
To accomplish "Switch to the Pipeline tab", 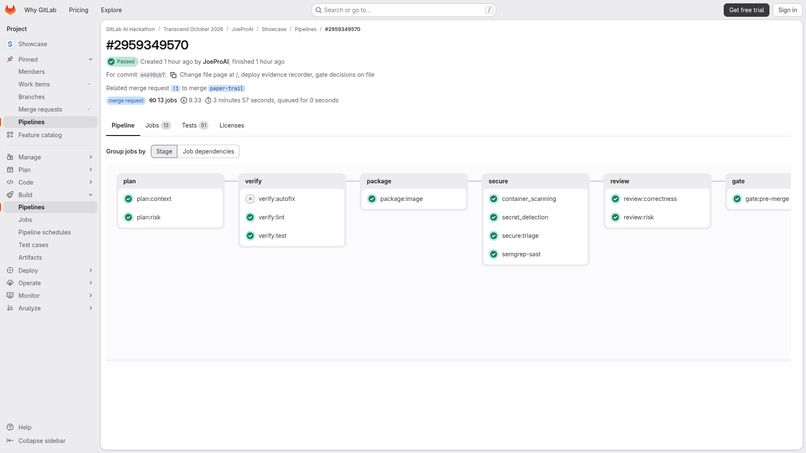I will coord(123,125).
